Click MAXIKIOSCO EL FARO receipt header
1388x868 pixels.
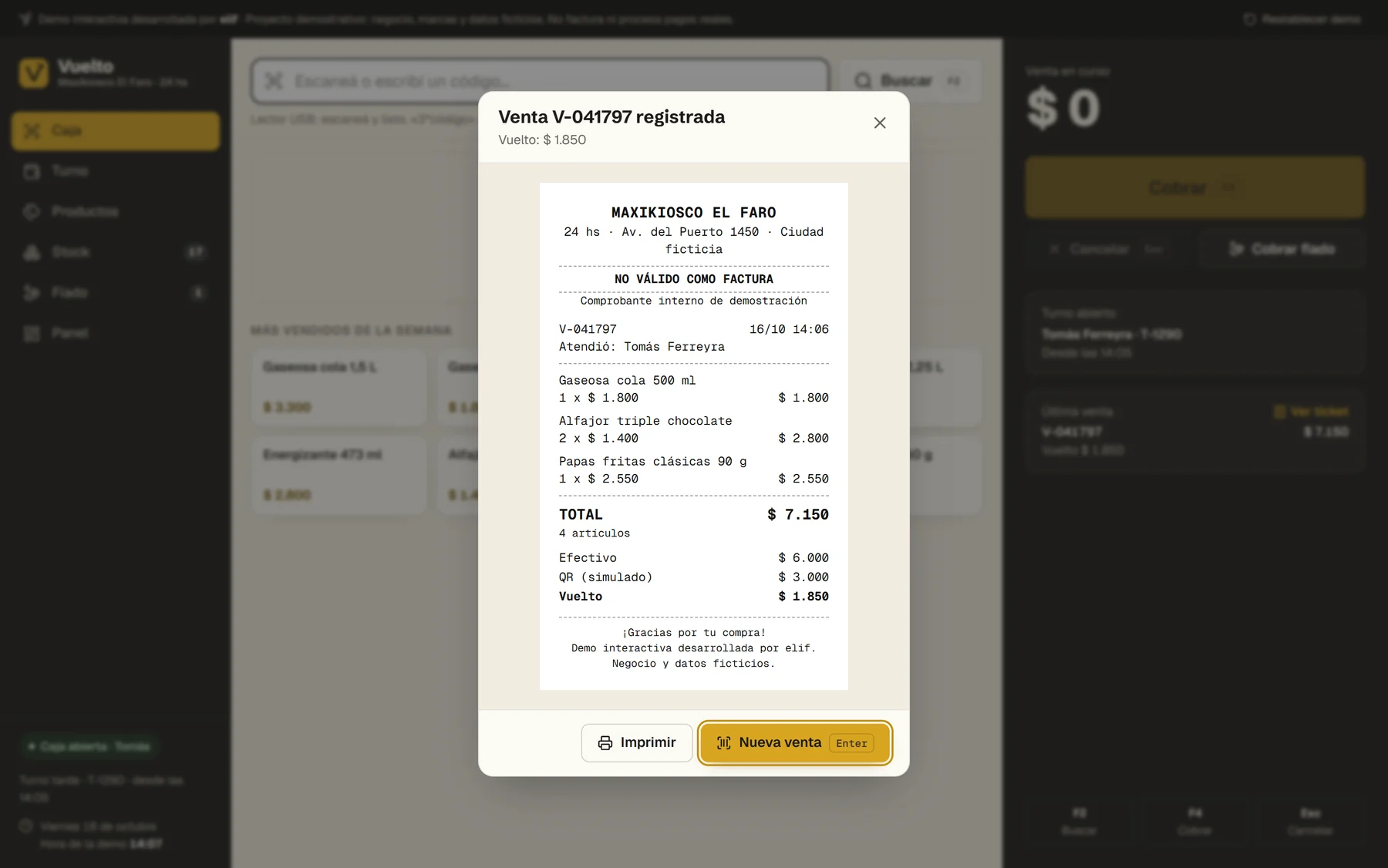(694, 213)
